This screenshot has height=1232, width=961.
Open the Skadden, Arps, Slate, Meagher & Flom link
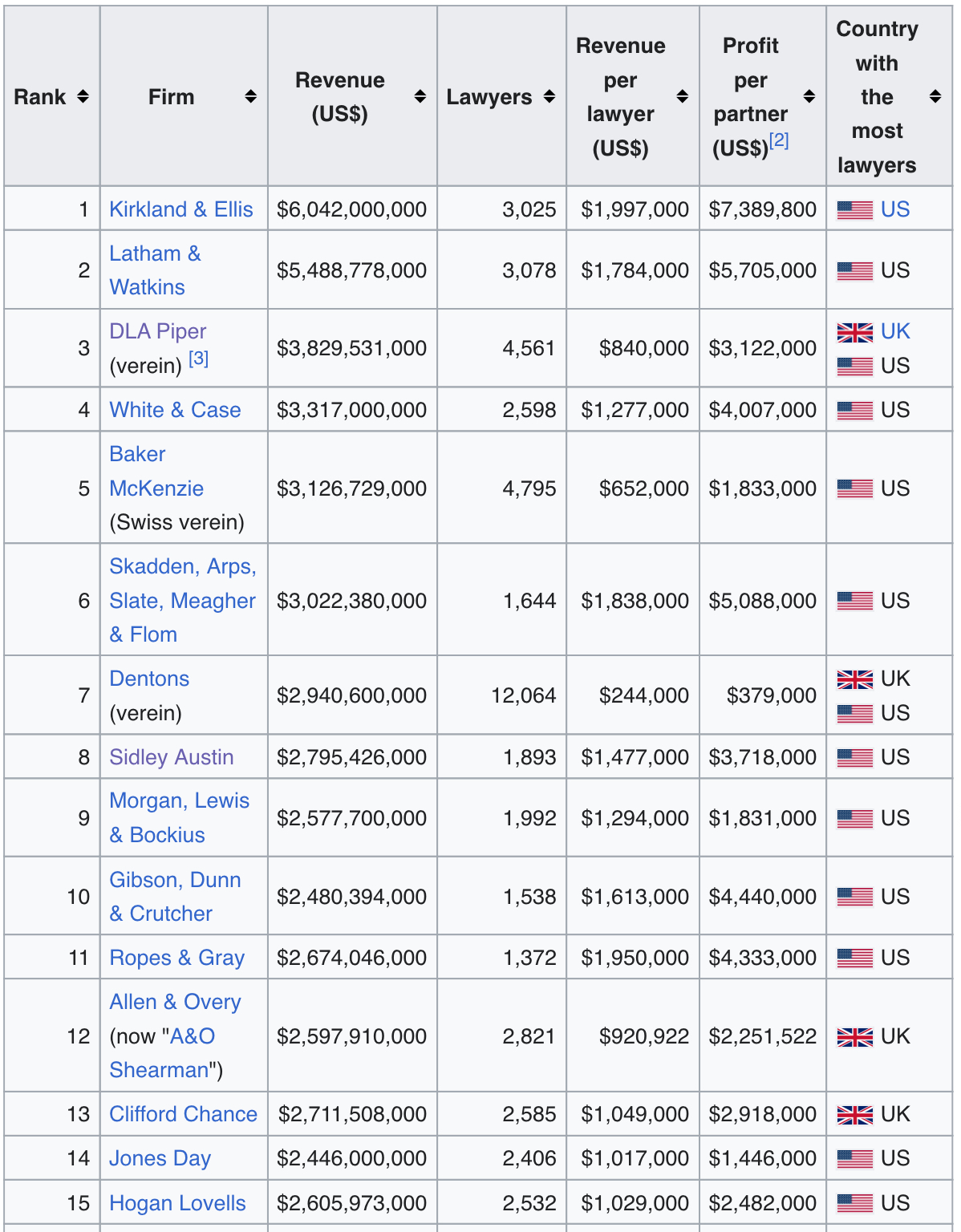[183, 601]
